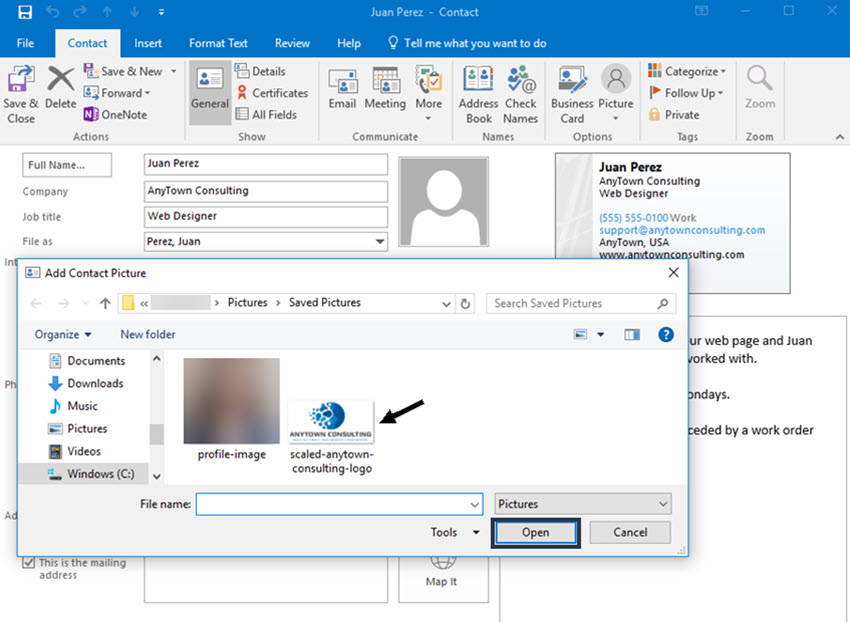Open the Save & New dropdown arrow

point(173,71)
